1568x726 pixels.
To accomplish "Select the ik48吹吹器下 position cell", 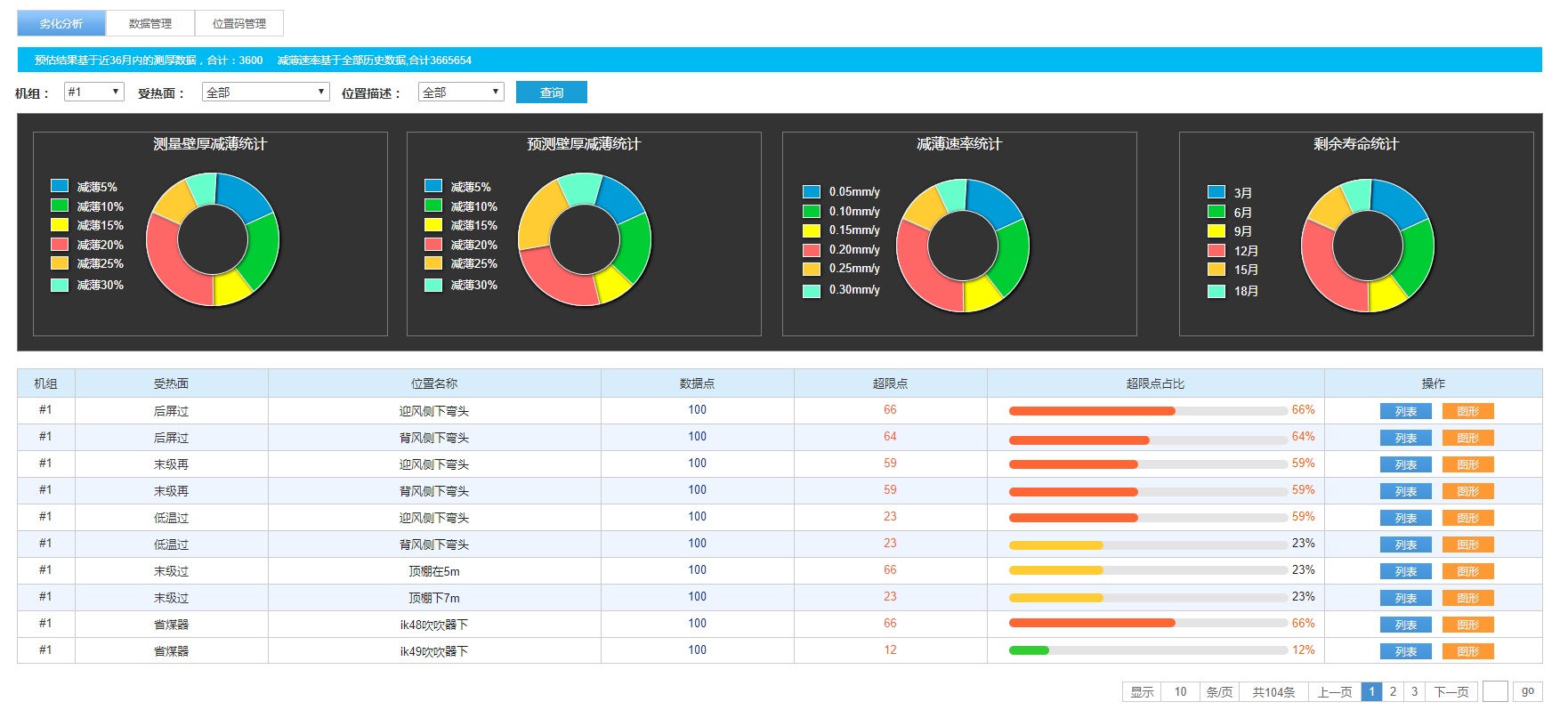I will coord(434,625).
